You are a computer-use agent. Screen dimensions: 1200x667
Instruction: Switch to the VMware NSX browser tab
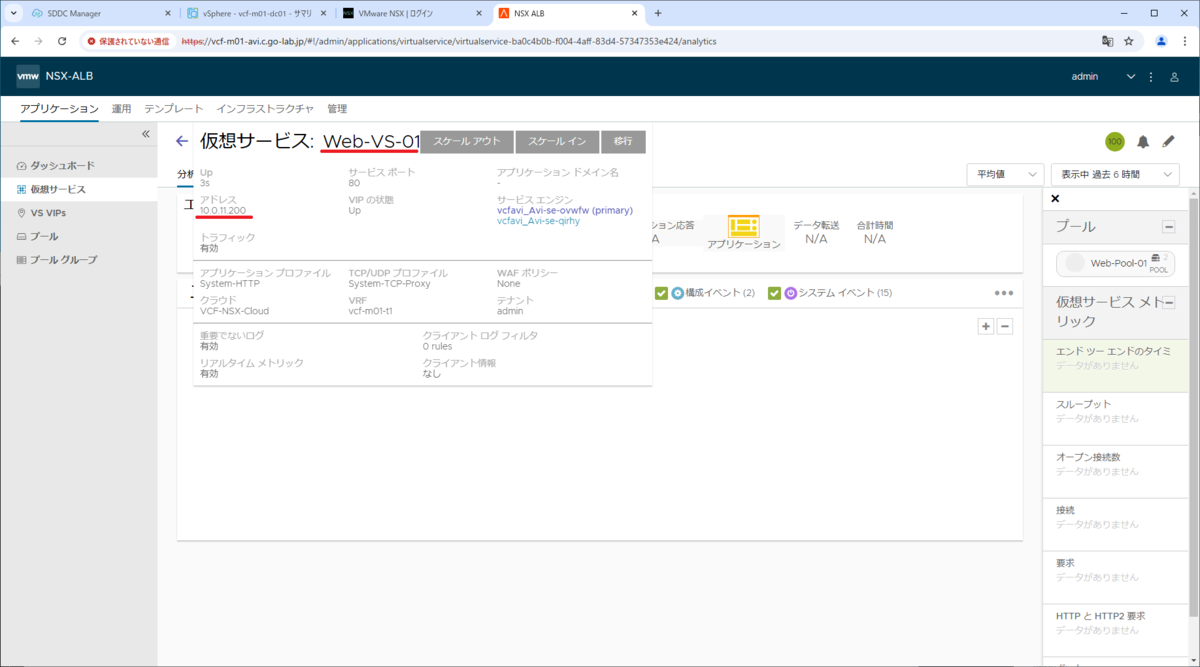412,13
